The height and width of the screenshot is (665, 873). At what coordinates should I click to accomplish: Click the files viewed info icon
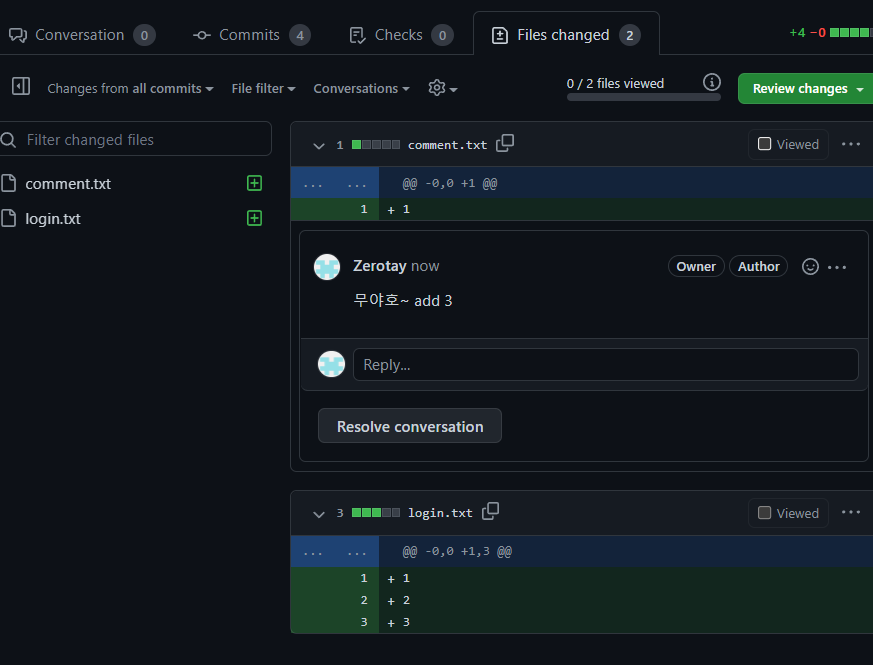coord(712,82)
